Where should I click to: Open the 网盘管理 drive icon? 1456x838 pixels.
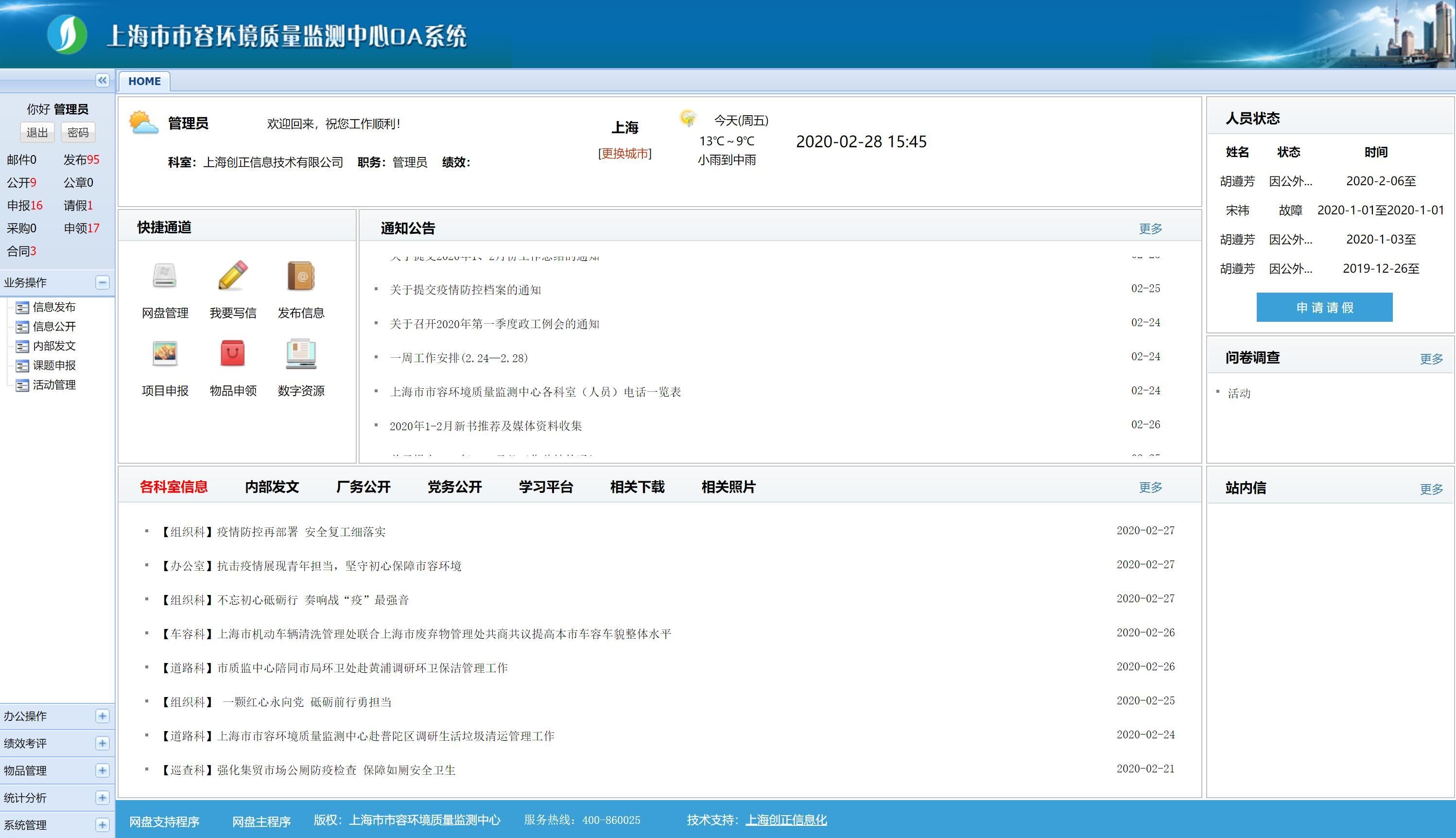[165, 276]
